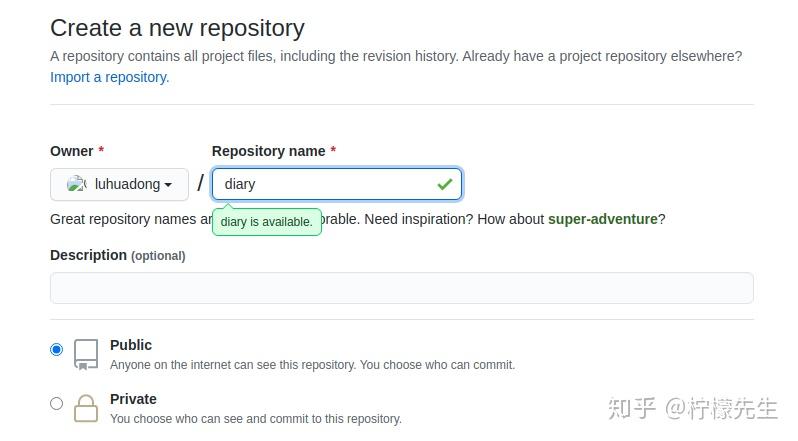Click the owner avatar image
This screenshot has width=798, height=441.
(76, 184)
